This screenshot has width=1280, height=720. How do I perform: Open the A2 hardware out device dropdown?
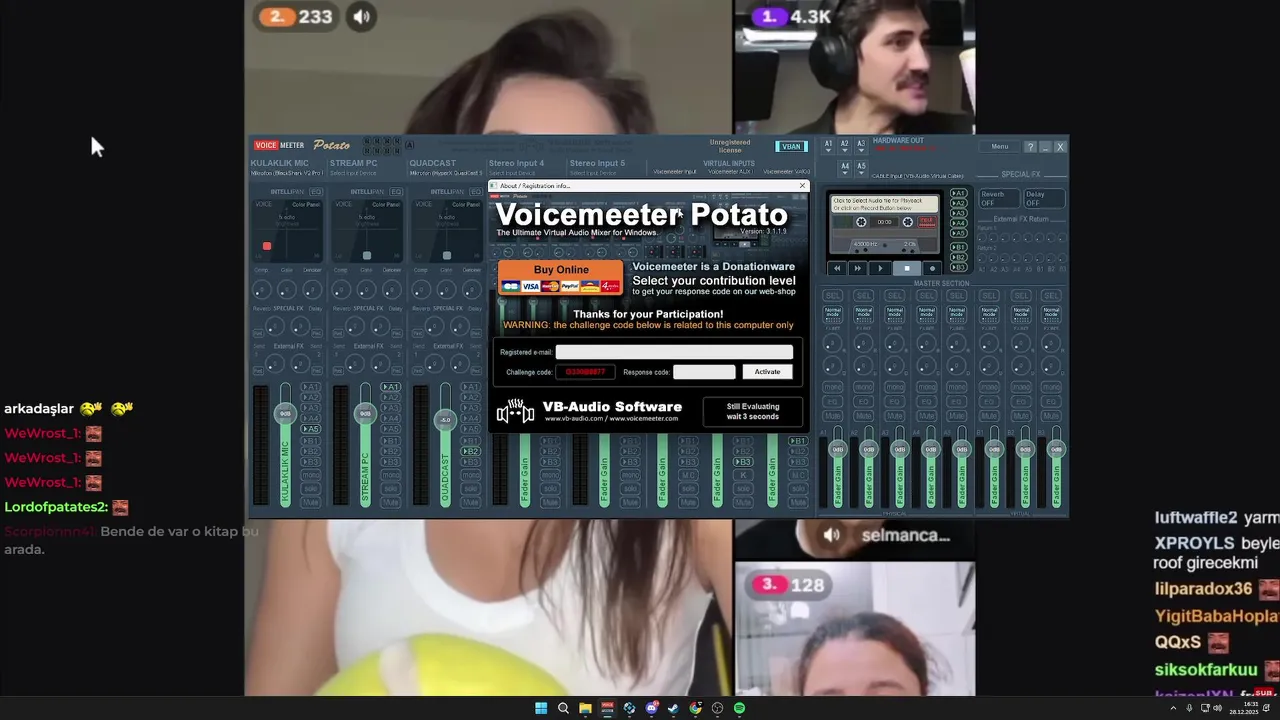click(845, 144)
